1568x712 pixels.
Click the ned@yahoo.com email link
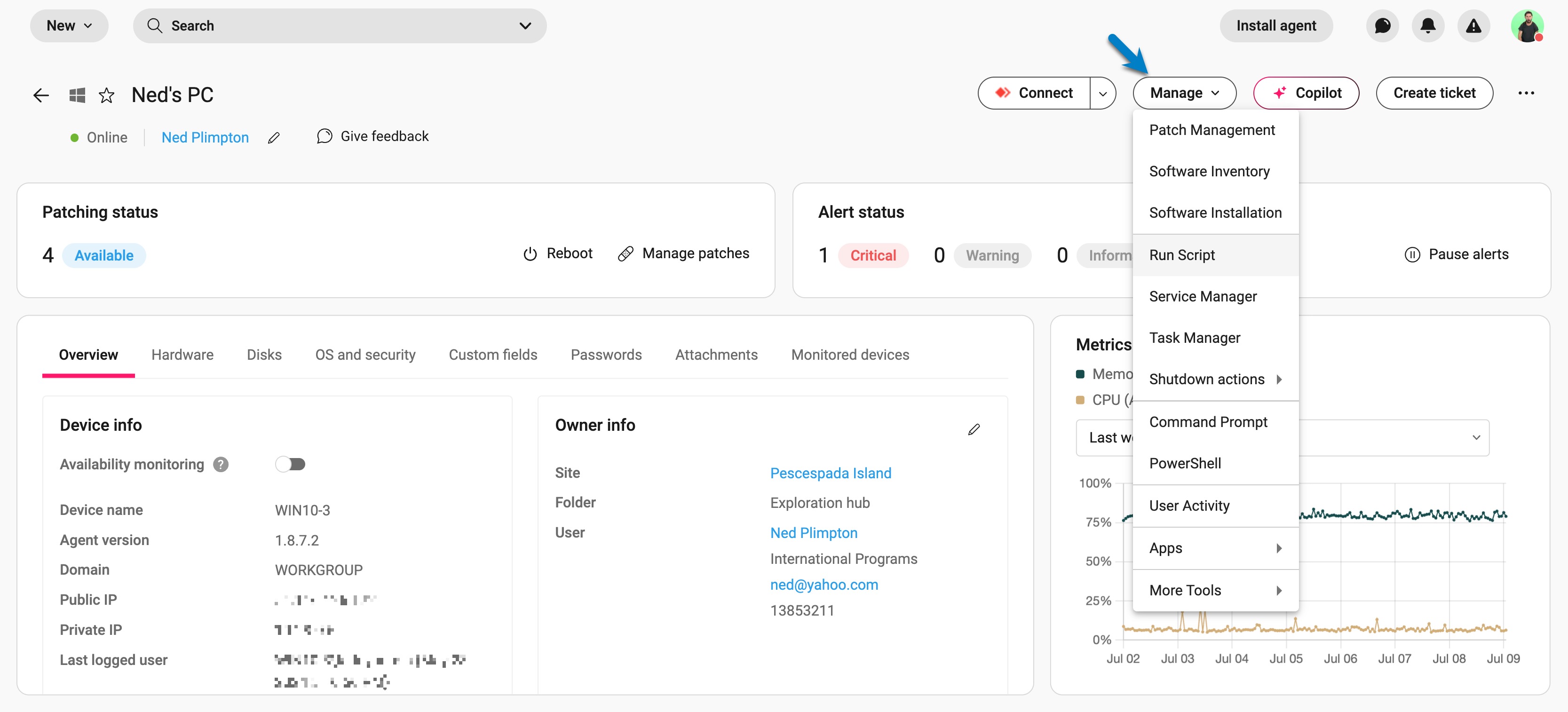point(824,585)
